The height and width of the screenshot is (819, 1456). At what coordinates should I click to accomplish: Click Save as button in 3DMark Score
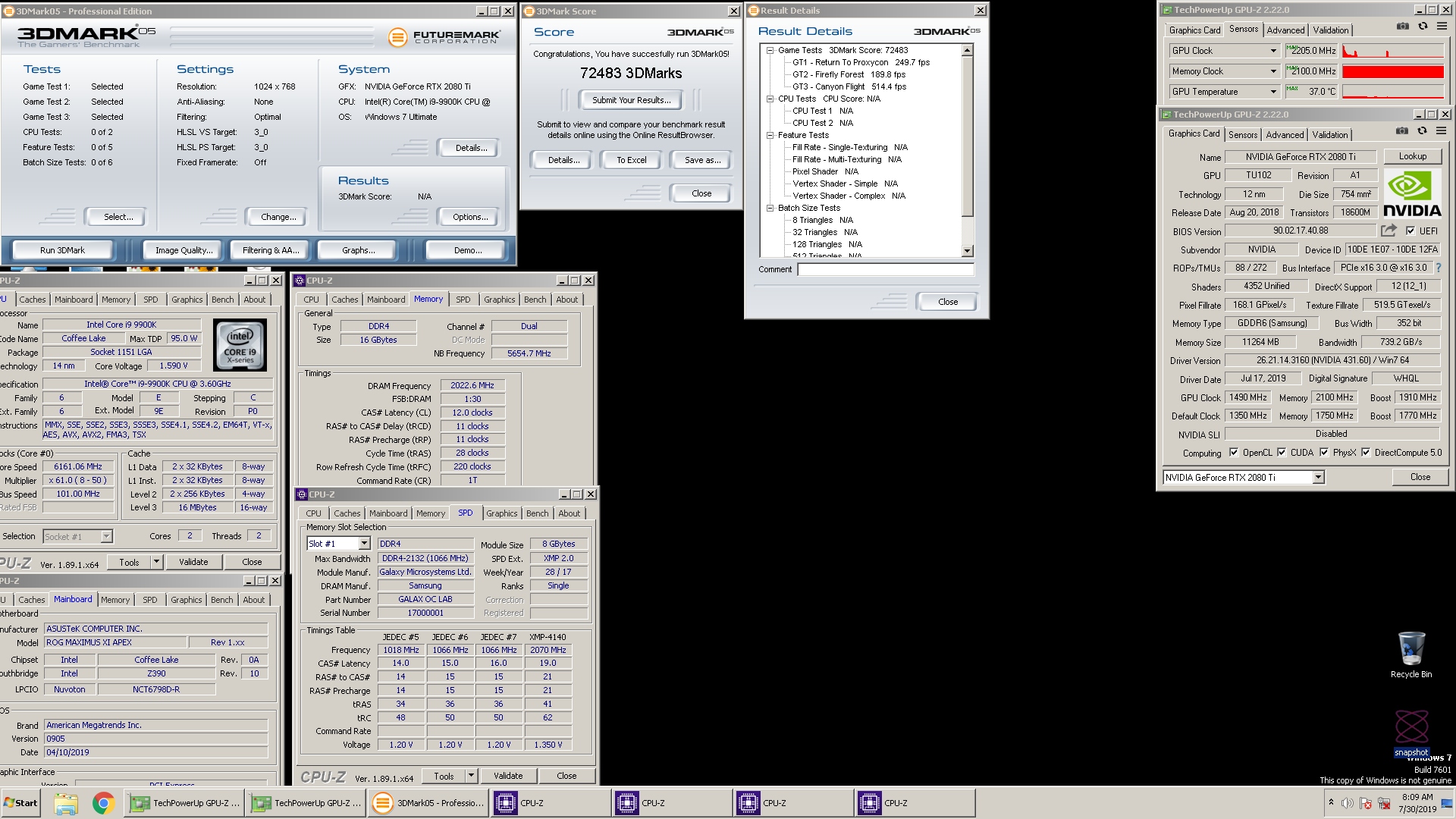702,160
